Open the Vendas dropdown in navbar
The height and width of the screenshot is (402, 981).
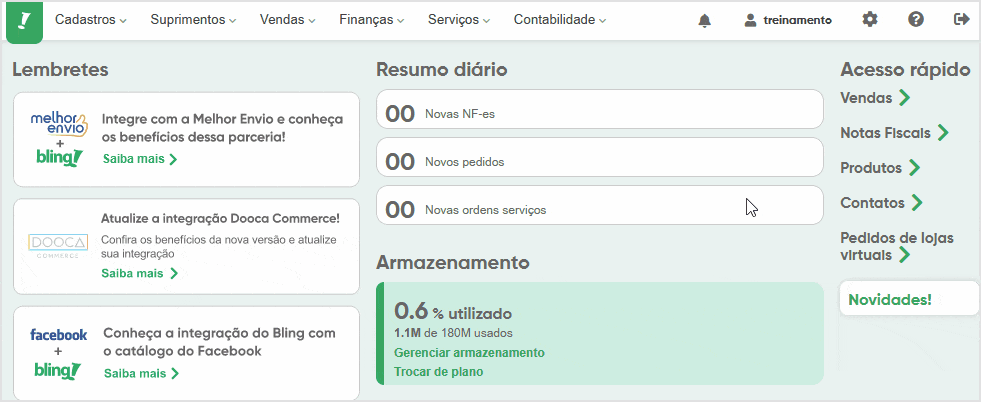coord(287,20)
